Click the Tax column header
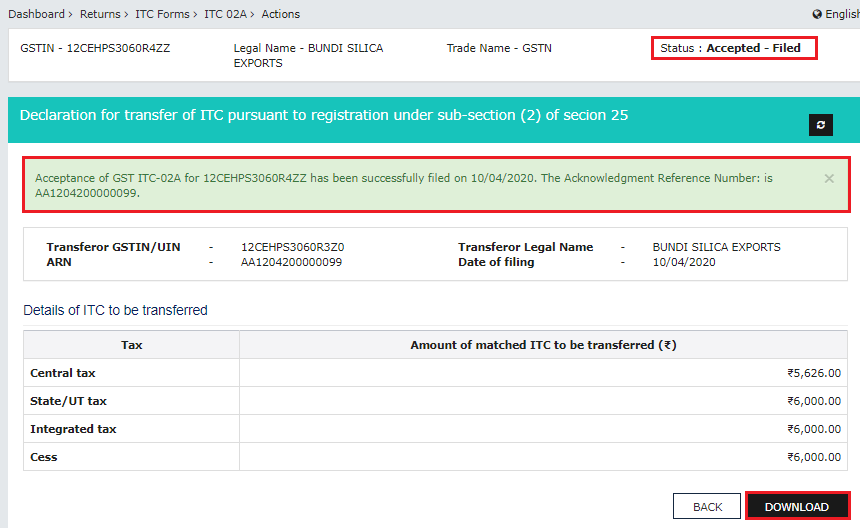 tap(132, 345)
